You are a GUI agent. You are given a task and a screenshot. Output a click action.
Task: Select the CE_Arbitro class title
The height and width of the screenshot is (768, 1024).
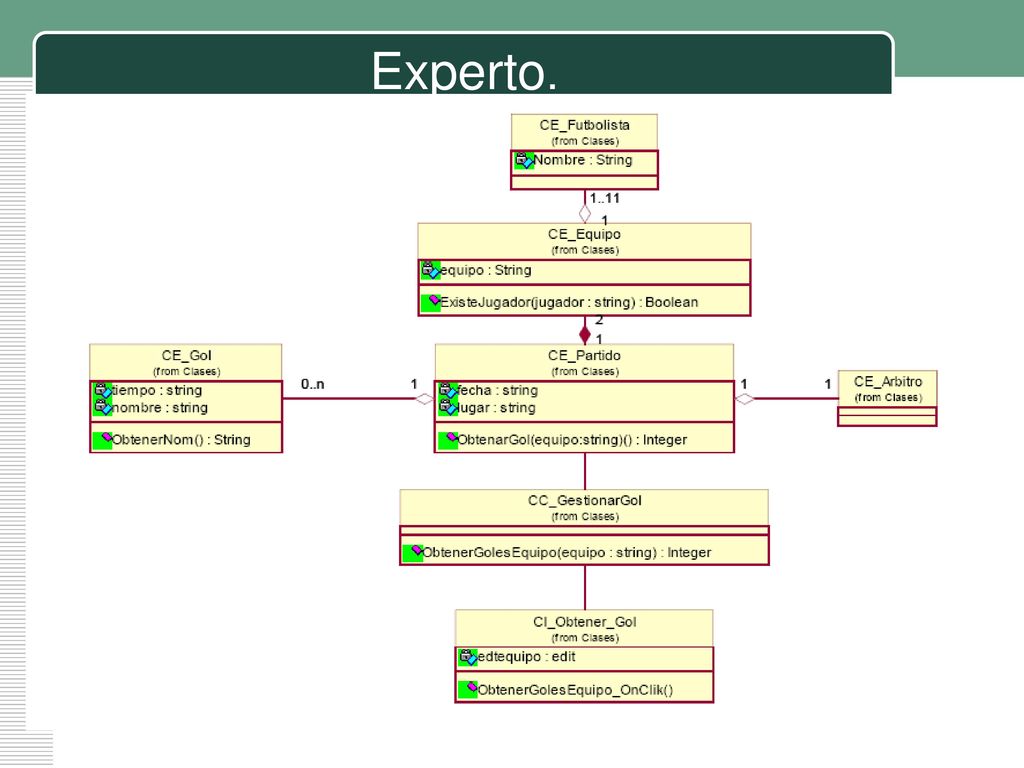[x=888, y=381]
